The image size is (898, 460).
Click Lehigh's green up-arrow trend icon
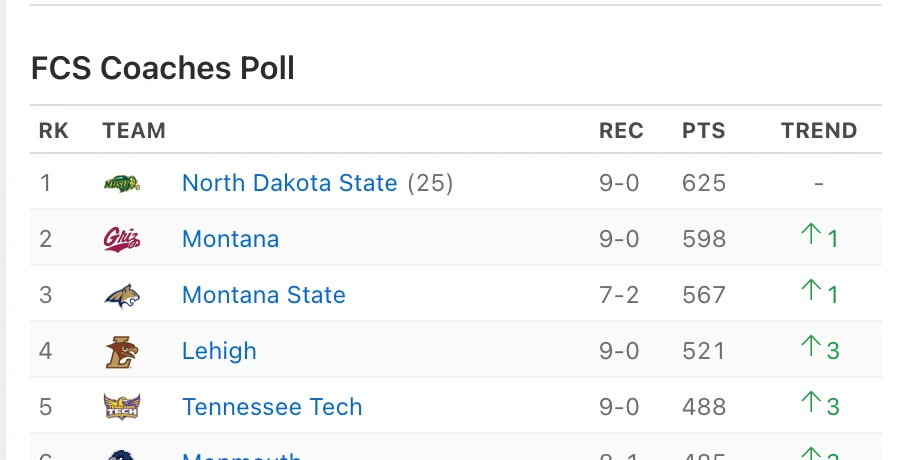click(x=811, y=347)
